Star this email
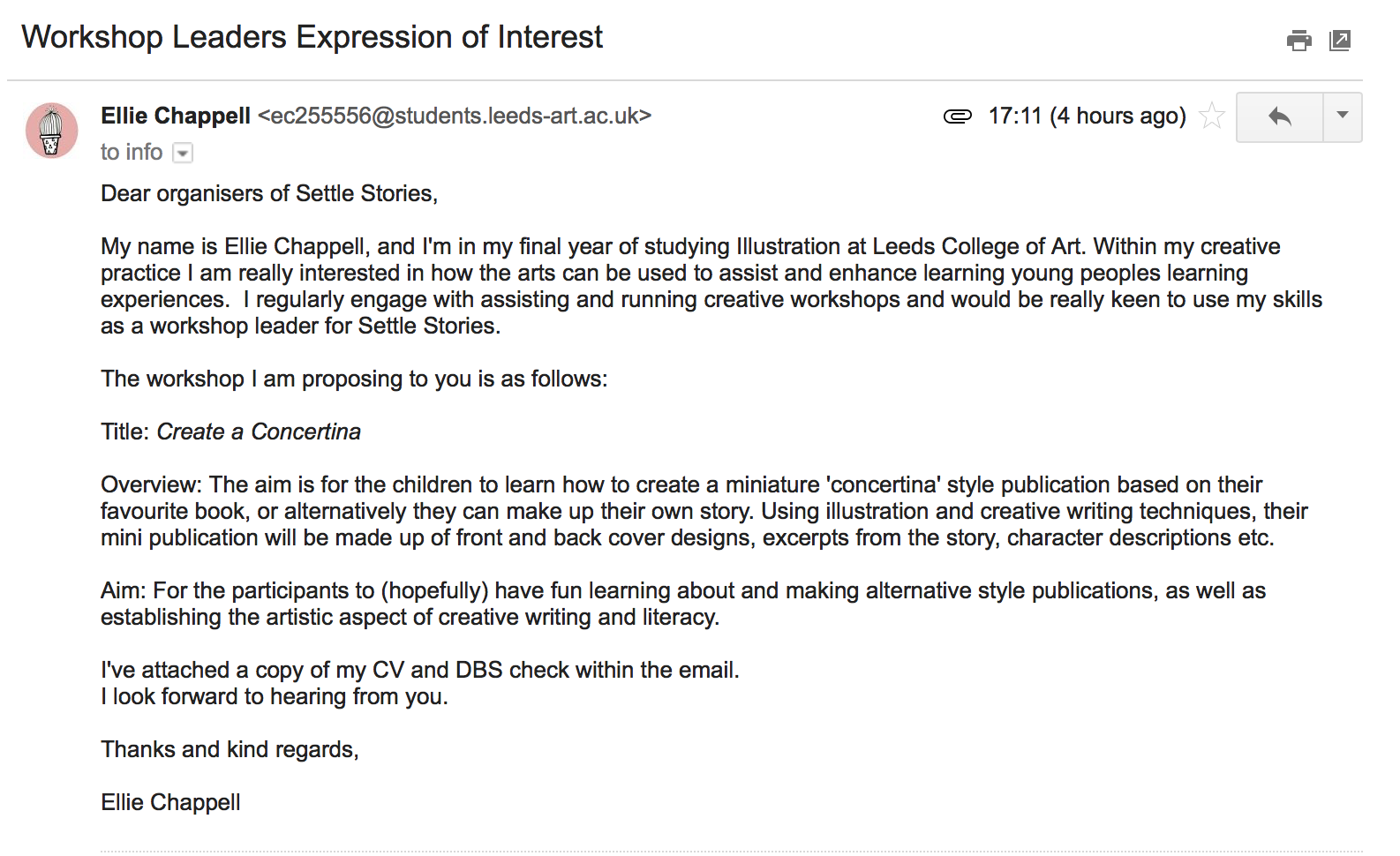The width and height of the screenshot is (1400, 856). [1213, 116]
